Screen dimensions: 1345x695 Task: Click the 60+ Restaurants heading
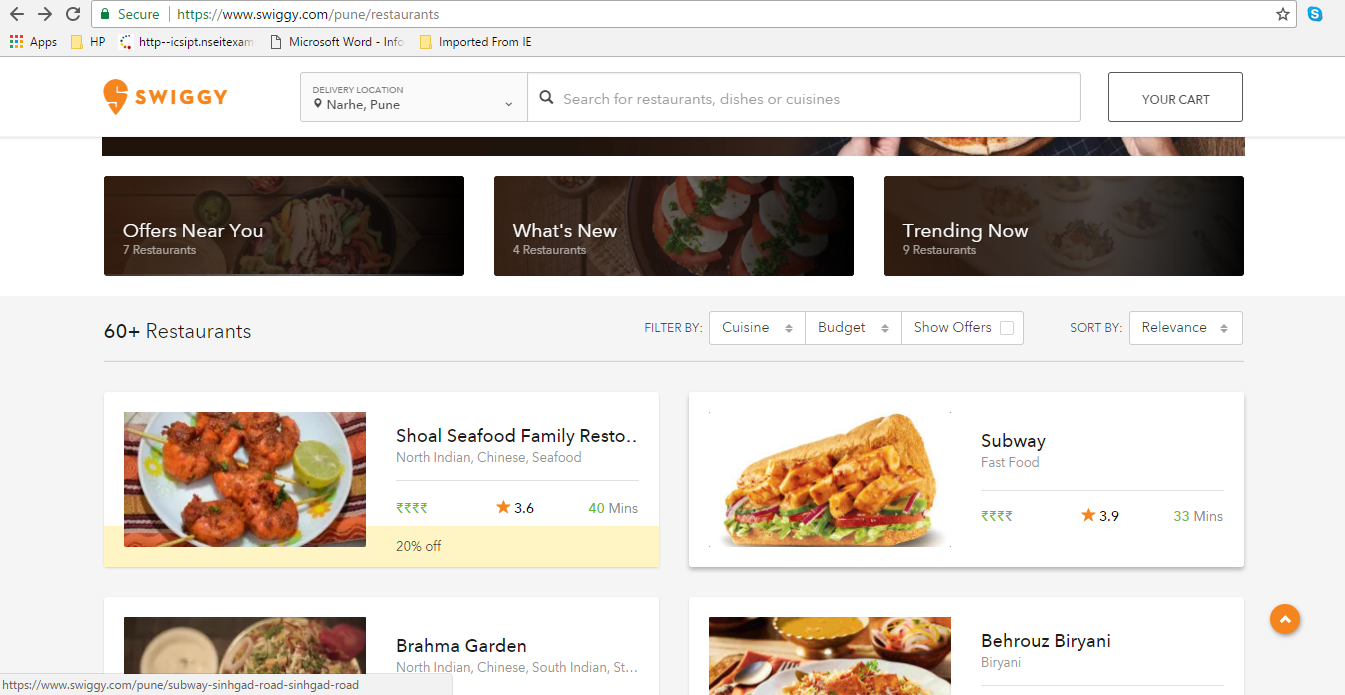click(177, 331)
